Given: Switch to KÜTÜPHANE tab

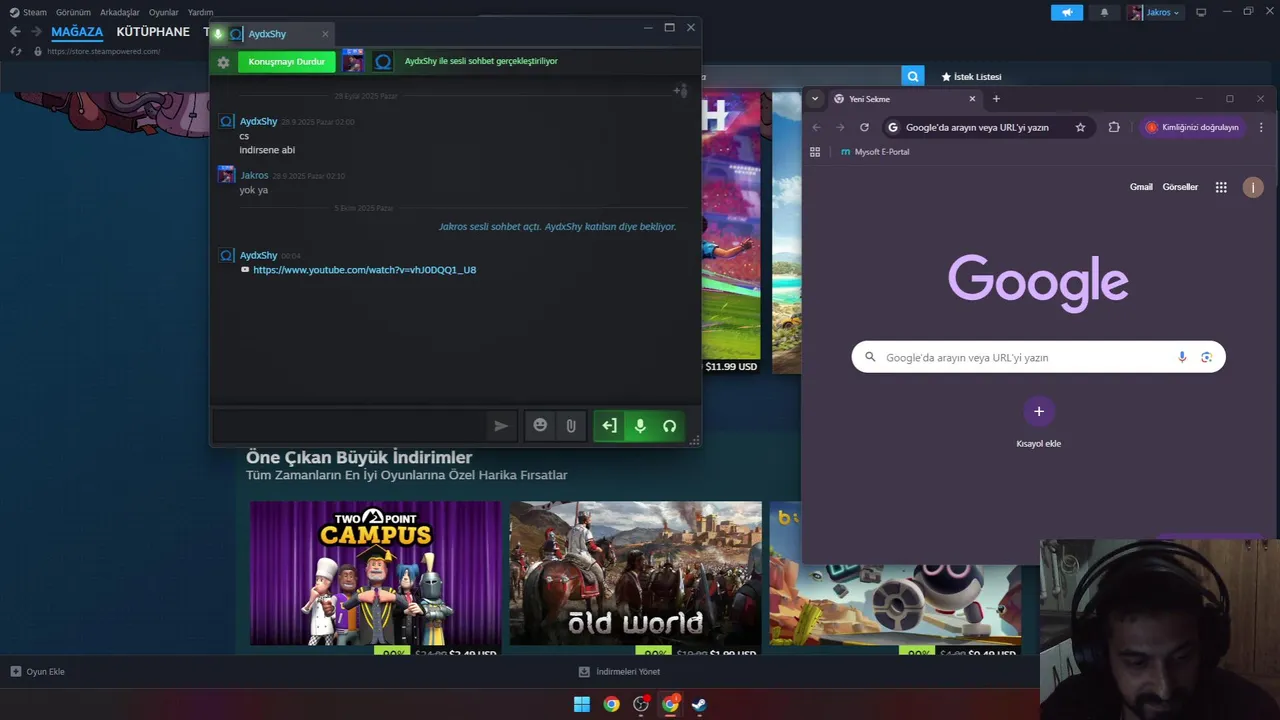Looking at the screenshot, I should (153, 32).
